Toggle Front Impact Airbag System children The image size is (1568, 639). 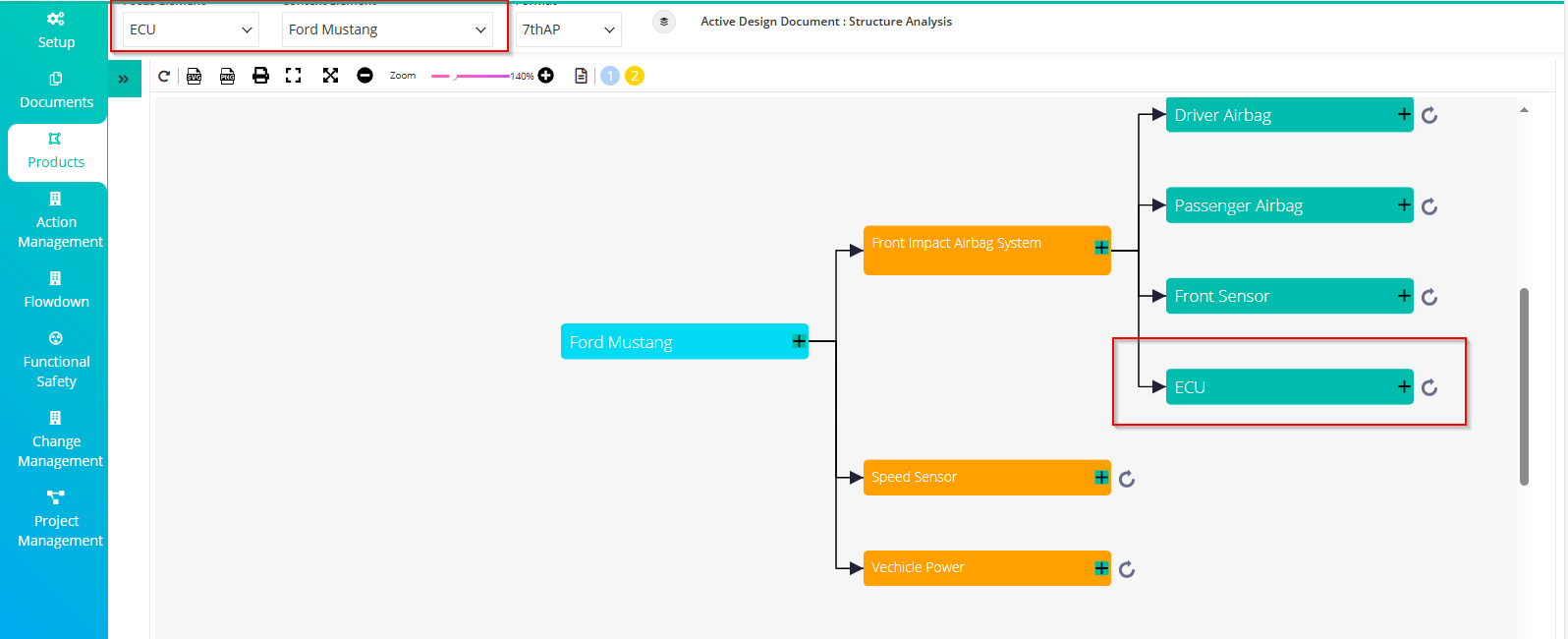[x=1101, y=247]
